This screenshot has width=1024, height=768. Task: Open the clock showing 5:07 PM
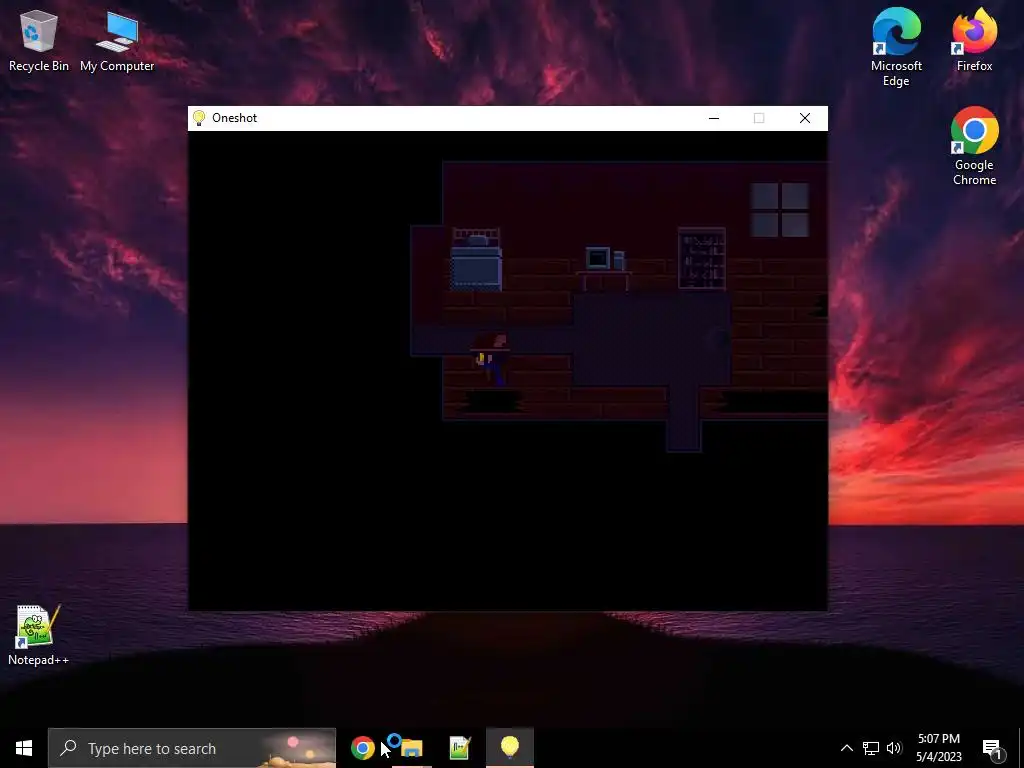coord(938,748)
